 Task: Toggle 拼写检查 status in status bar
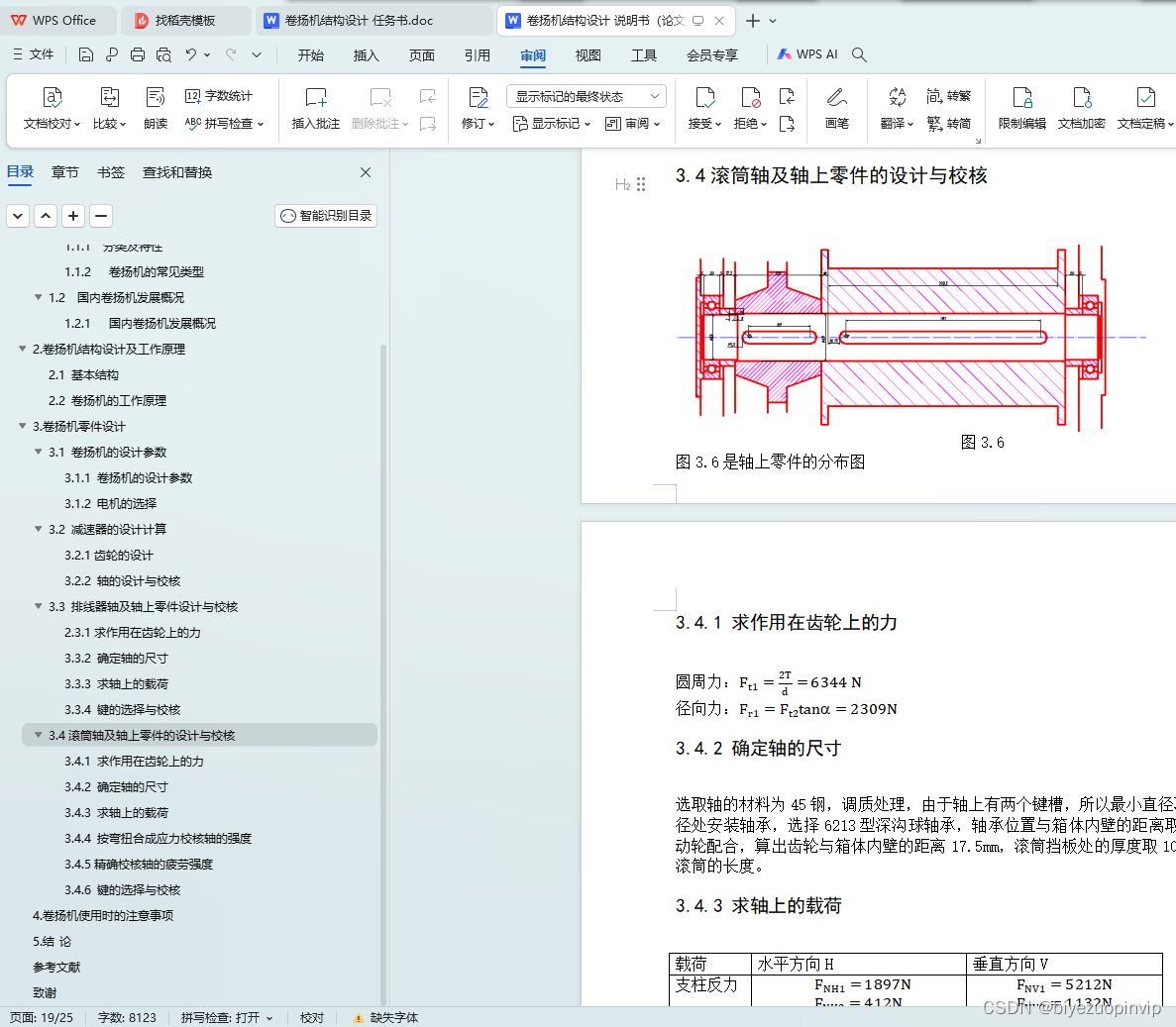coord(227,1017)
